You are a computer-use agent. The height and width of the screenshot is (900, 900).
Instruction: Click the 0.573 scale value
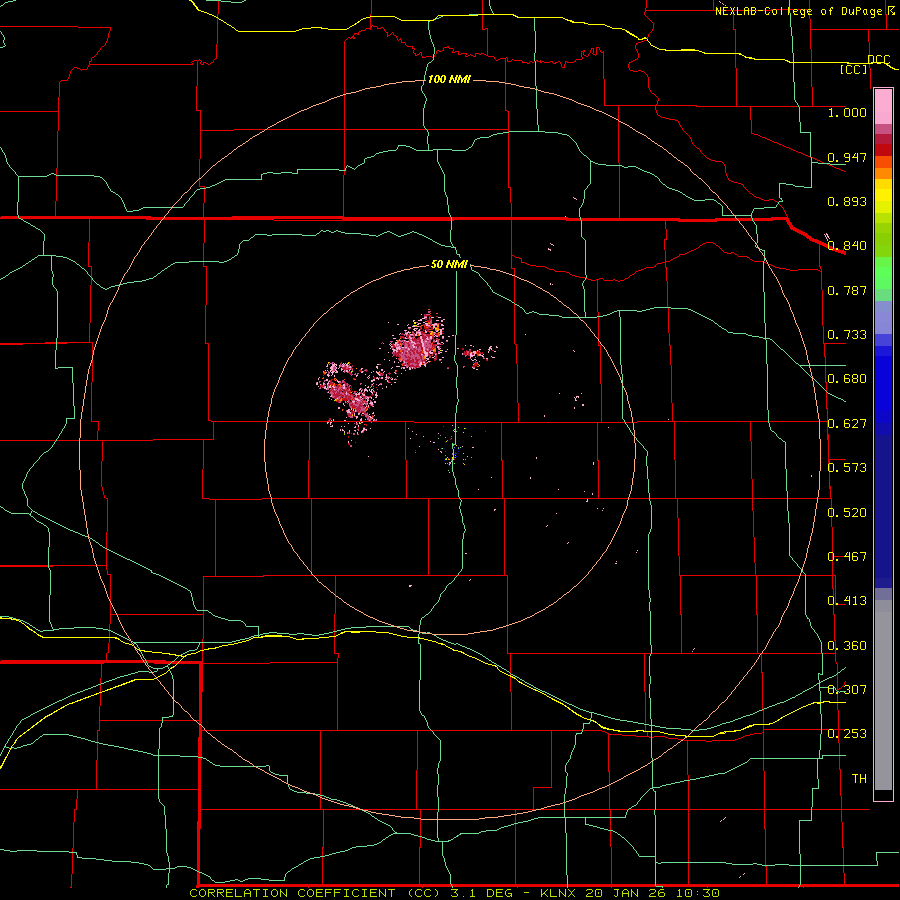coord(847,468)
